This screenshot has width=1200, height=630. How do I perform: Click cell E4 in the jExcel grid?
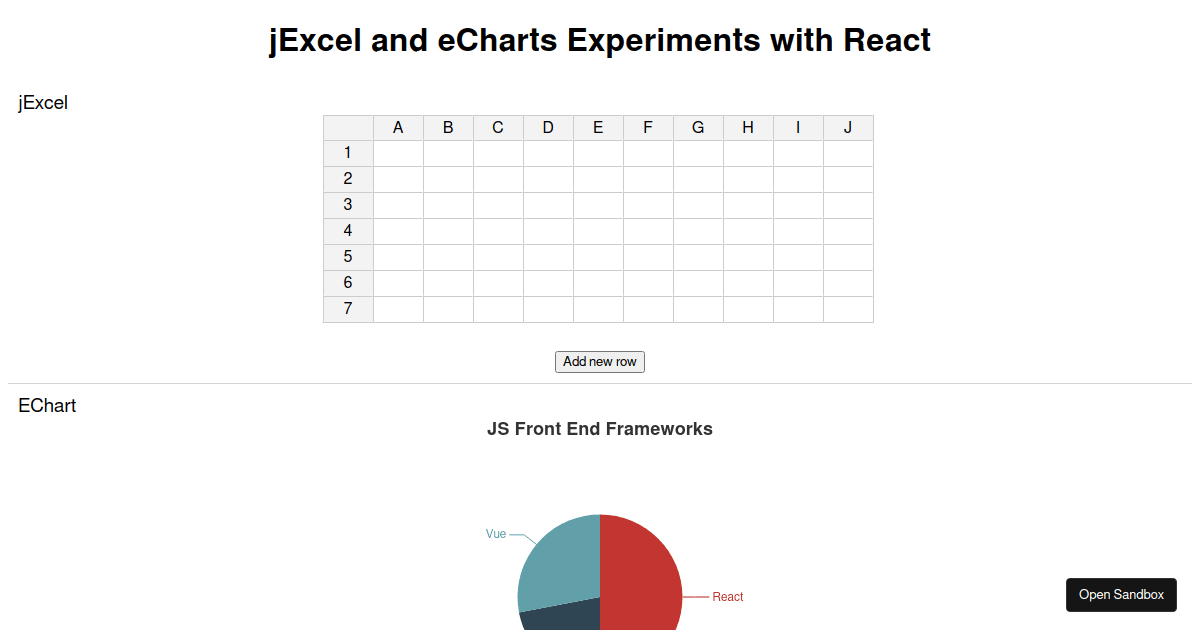pyautogui.click(x=597, y=230)
